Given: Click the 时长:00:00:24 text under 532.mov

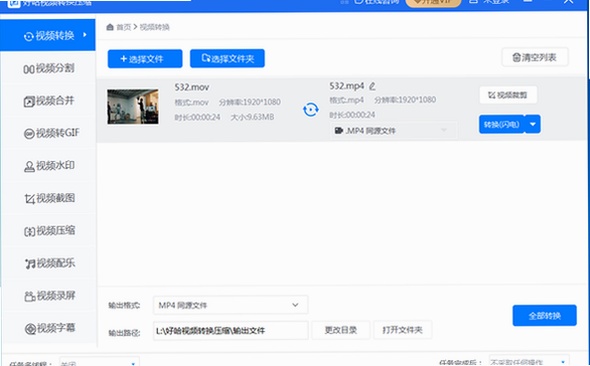Looking at the screenshot, I should pyautogui.click(x=197, y=117).
